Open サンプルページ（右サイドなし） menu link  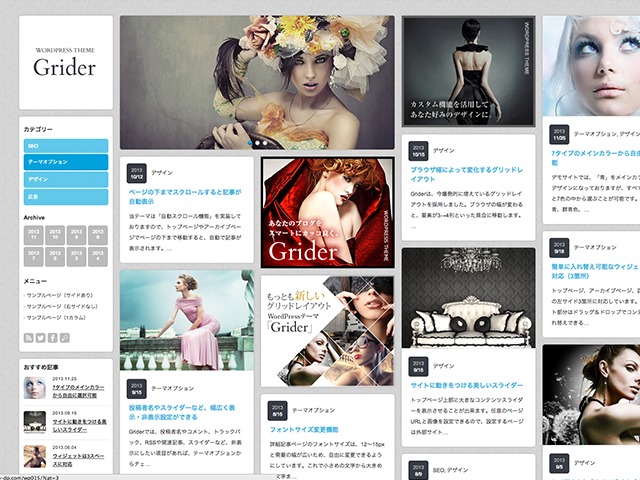[62, 307]
